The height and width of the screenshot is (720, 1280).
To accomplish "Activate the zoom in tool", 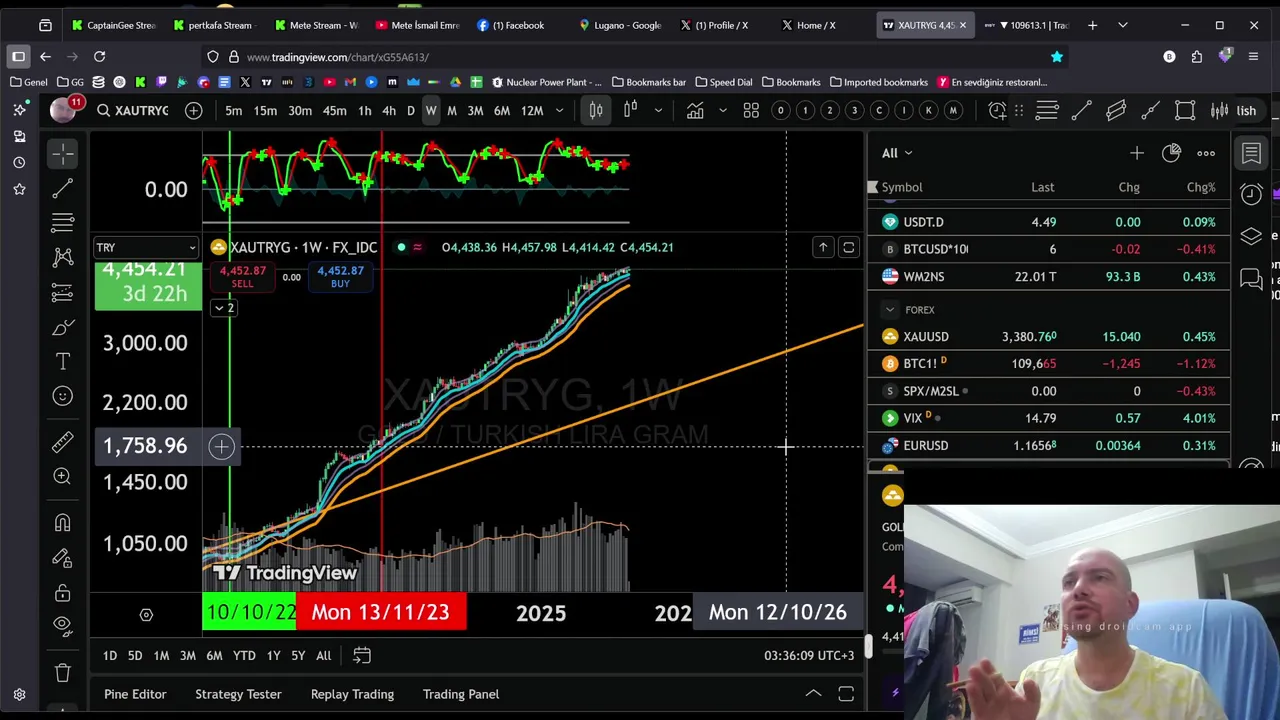I will click(x=62, y=476).
